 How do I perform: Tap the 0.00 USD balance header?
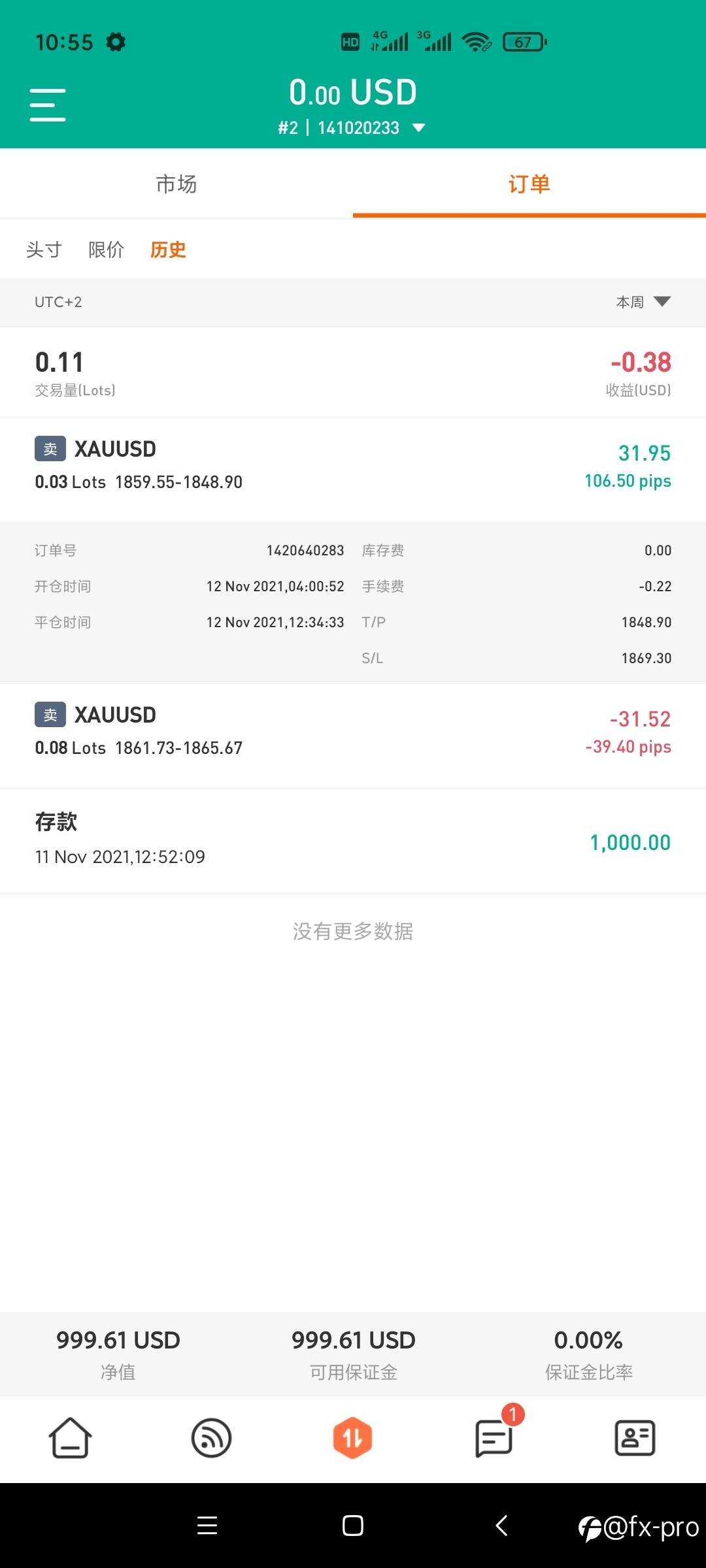353,92
